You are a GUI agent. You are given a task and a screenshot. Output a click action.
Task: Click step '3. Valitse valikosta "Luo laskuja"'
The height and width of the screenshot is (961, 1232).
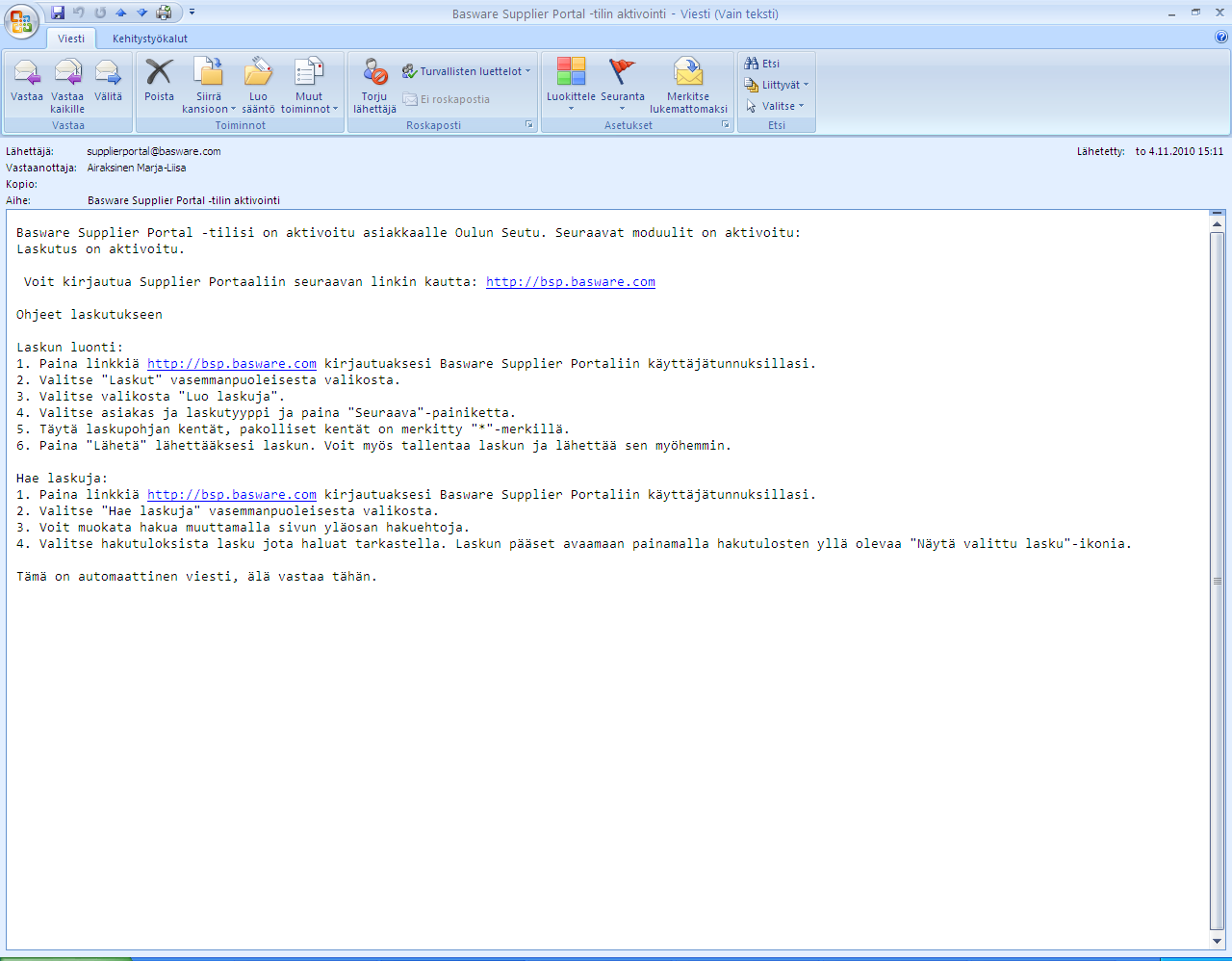coord(151,397)
